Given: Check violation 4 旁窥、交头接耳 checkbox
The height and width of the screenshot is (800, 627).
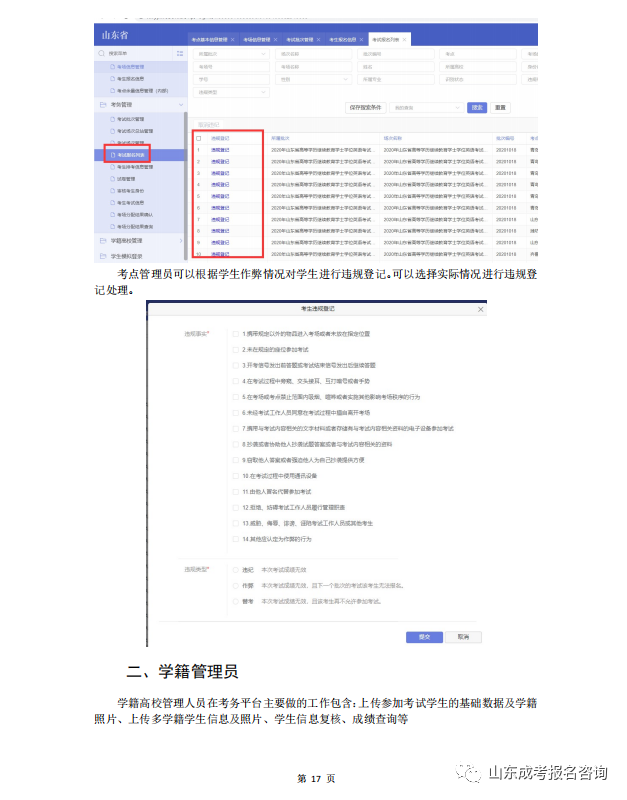Looking at the screenshot, I should (235, 381).
